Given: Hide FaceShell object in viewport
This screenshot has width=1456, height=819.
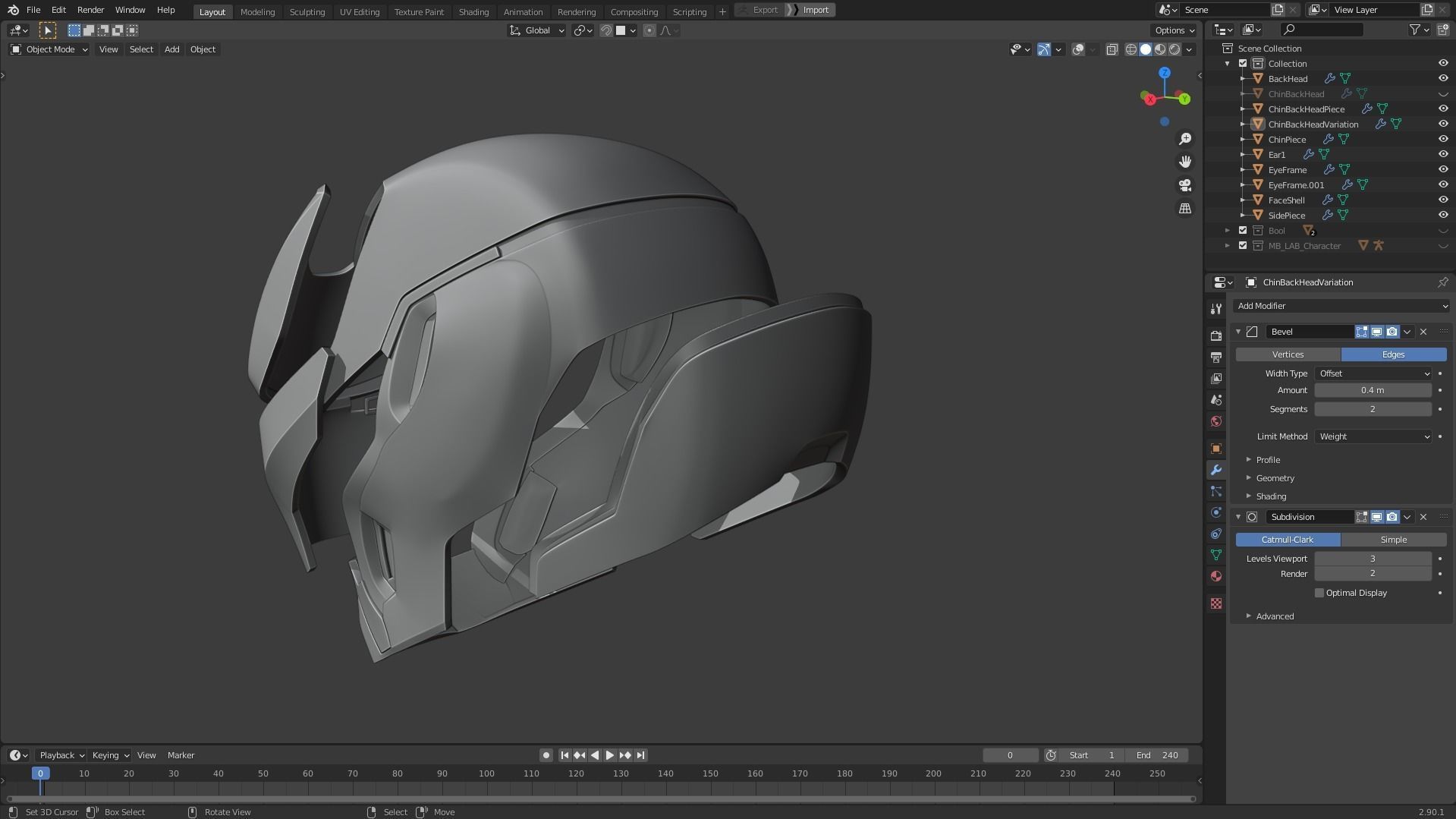Looking at the screenshot, I should click(1443, 200).
